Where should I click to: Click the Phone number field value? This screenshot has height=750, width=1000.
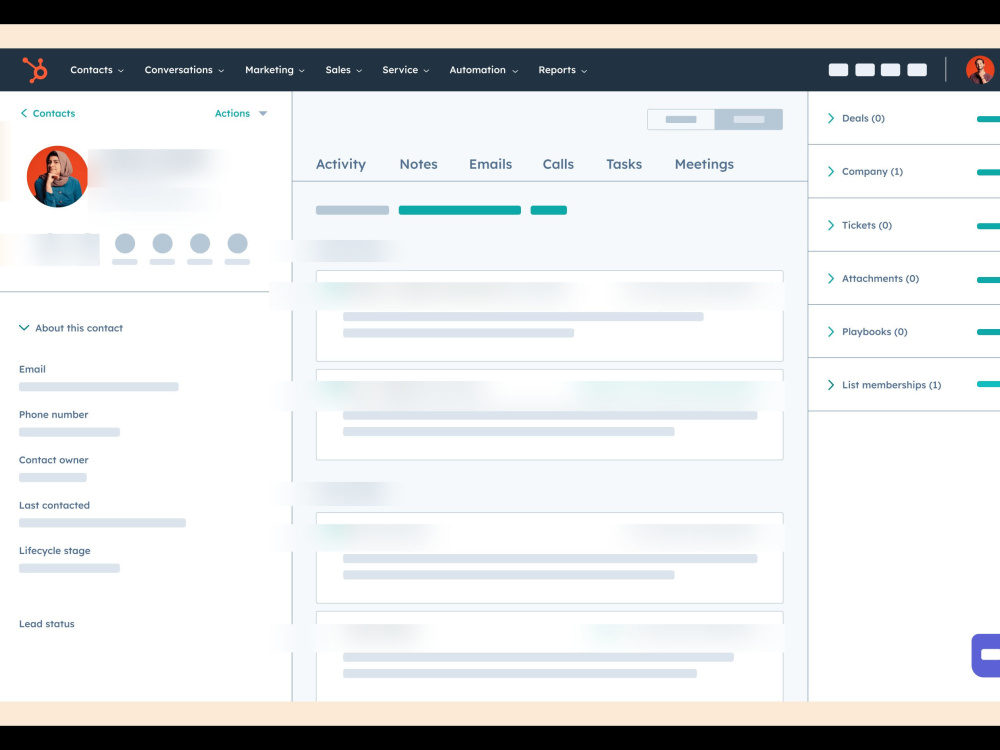point(70,432)
